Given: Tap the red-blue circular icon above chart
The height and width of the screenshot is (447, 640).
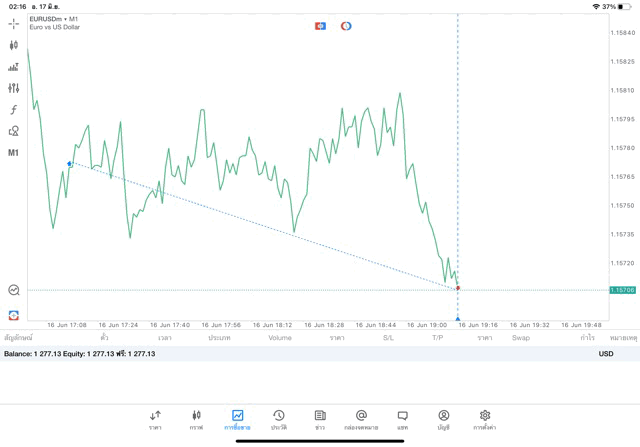Looking at the screenshot, I should click(x=346, y=26).
